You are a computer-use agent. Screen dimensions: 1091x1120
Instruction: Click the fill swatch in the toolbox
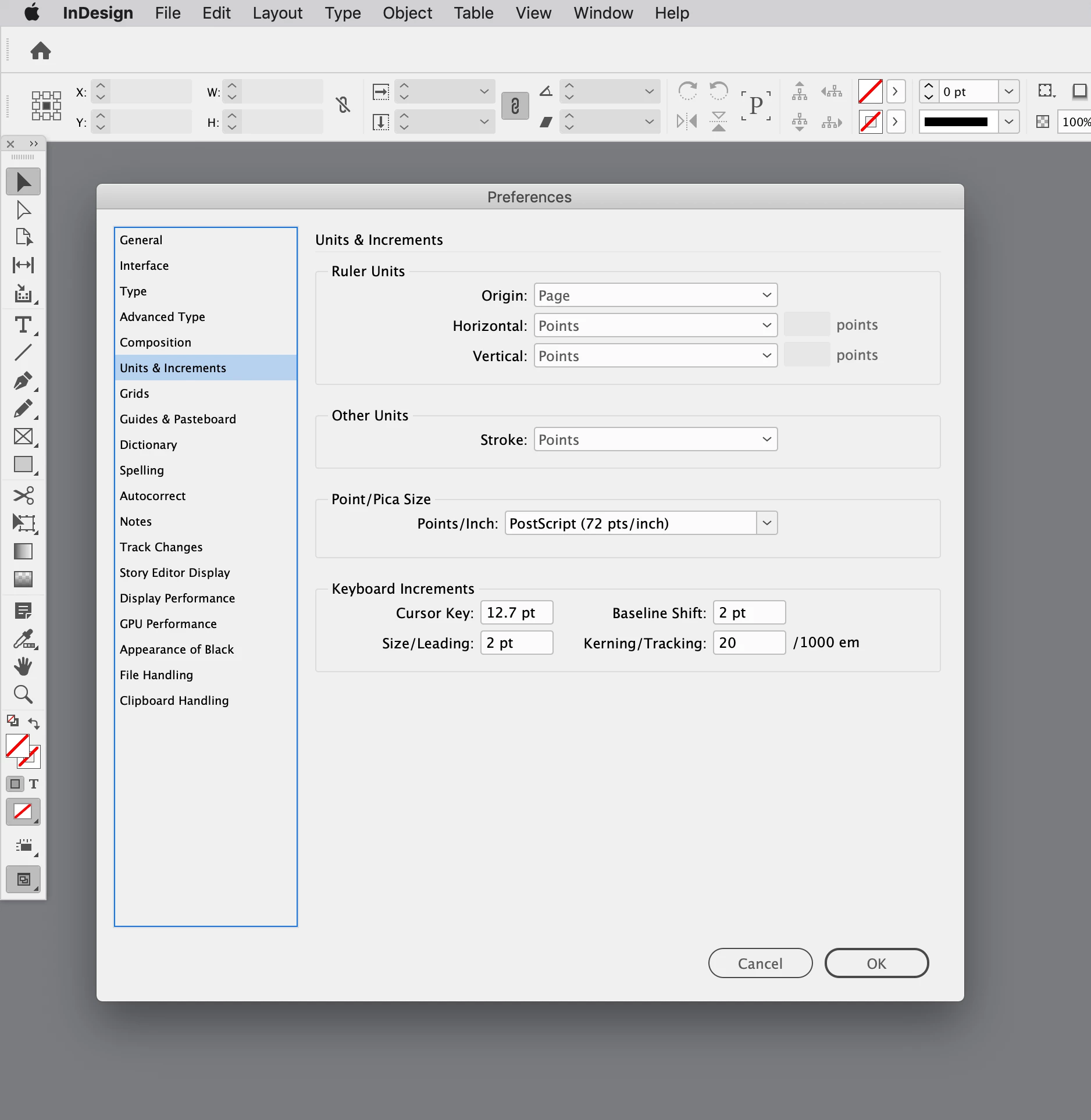[x=17, y=746]
